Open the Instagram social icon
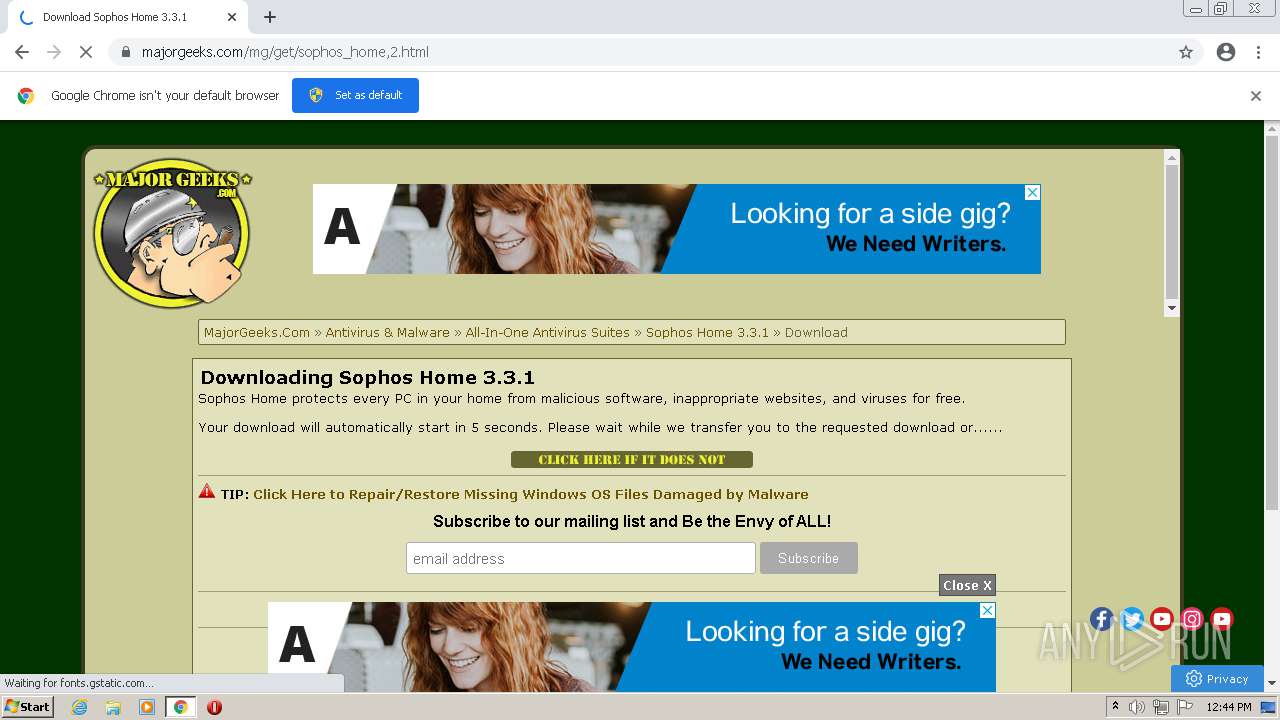The width and height of the screenshot is (1280, 720). (1192, 619)
